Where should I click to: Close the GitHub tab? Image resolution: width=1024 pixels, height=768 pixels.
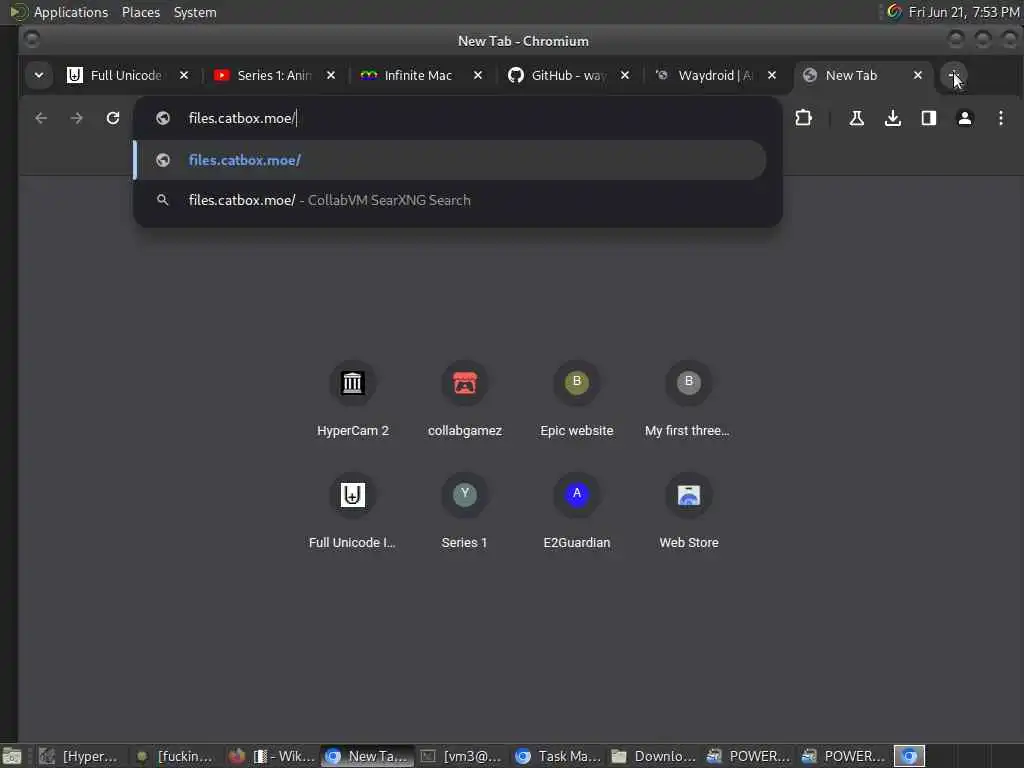pos(625,75)
